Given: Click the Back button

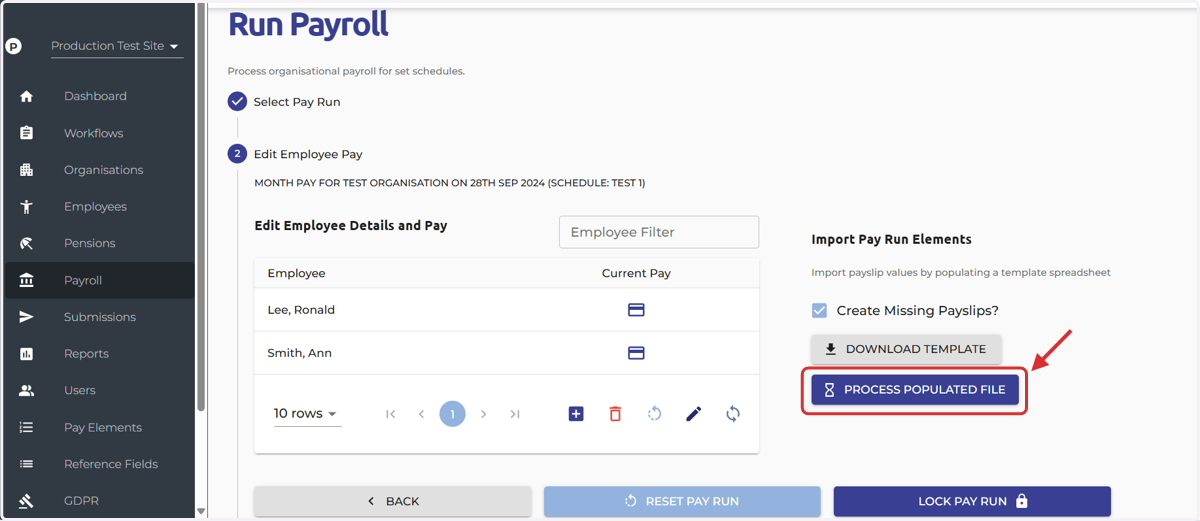Looking at the screenshot, I should pos(392,502).
